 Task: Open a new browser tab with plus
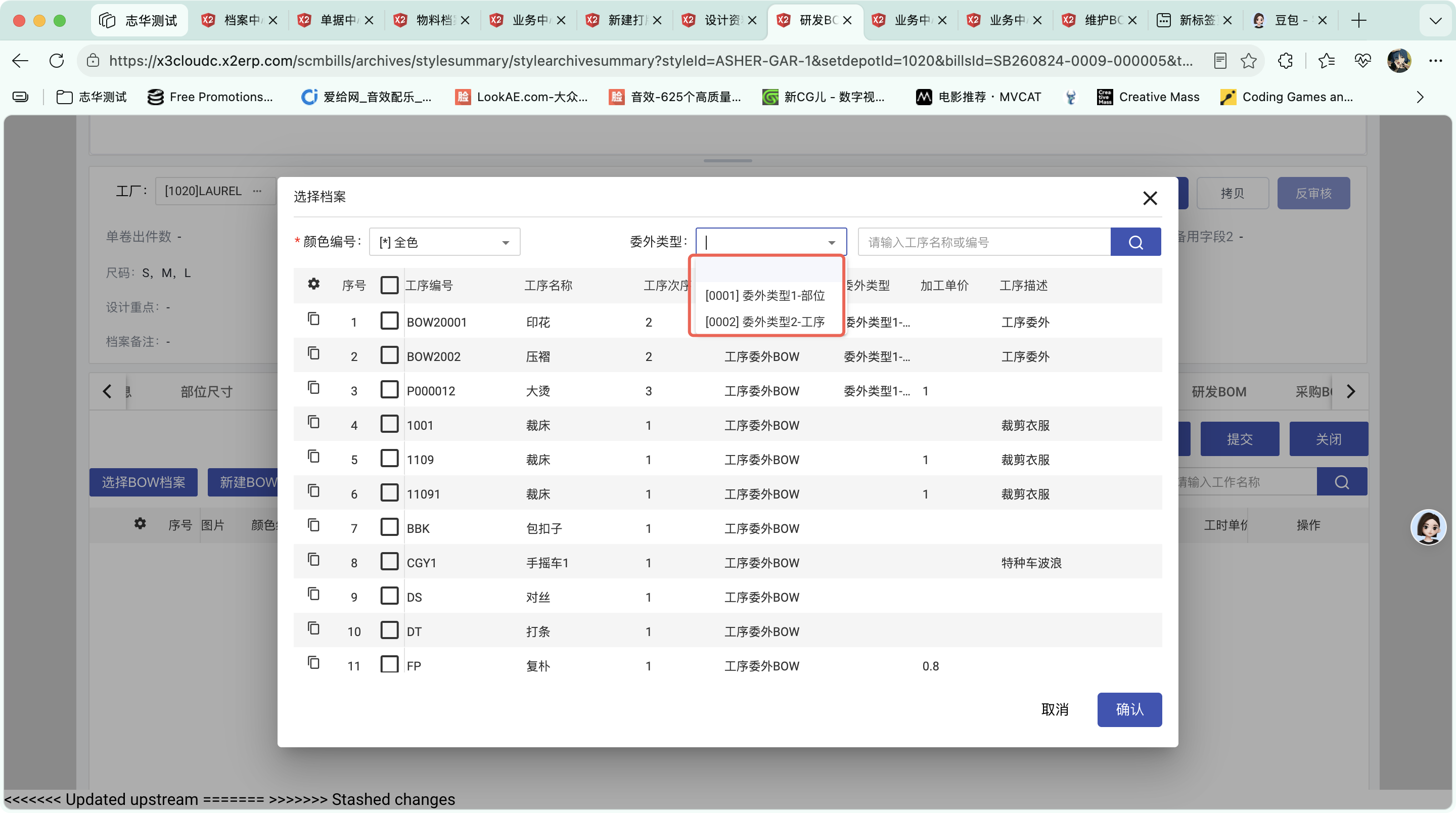click(1359, 20)
